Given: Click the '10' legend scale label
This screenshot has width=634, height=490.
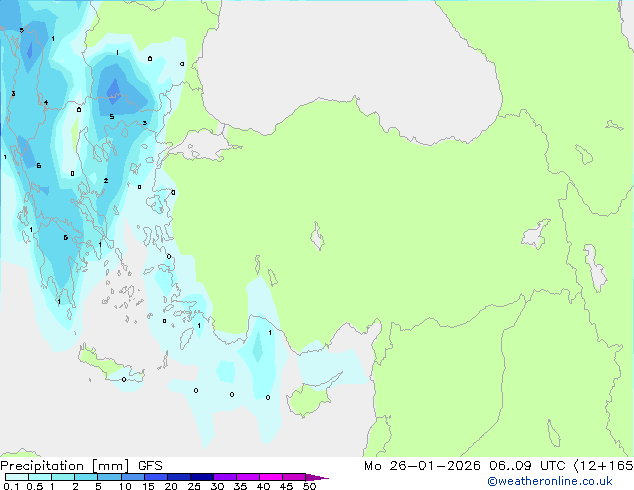Looking at the screenshot, I should point(125,486).
